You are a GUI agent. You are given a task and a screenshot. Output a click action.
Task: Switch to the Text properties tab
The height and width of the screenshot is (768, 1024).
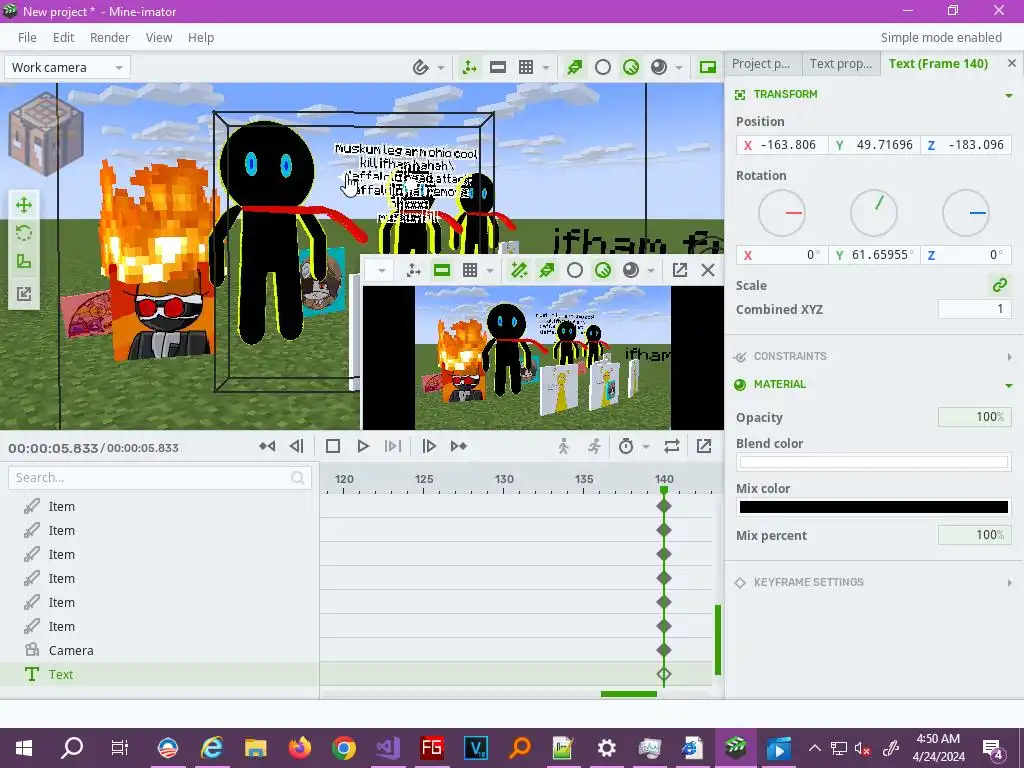(841, 64)
